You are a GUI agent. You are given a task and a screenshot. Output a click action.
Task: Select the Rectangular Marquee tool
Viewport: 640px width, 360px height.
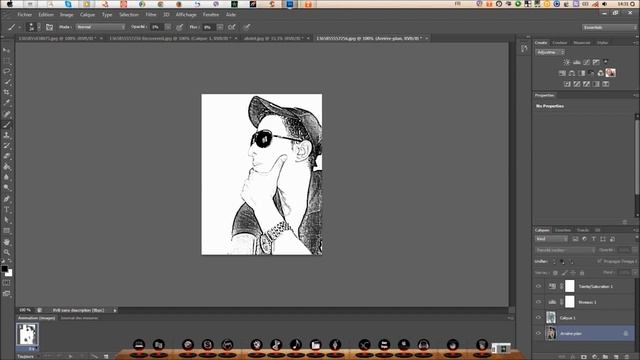[x=7, y=61]
